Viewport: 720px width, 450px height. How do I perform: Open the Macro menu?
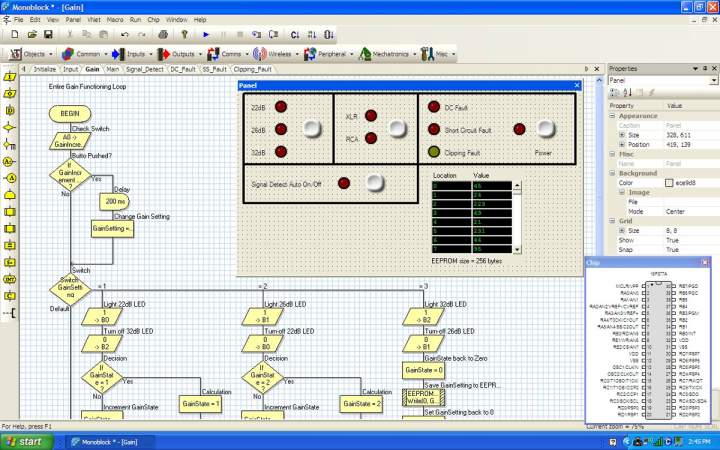pos(115,19)
